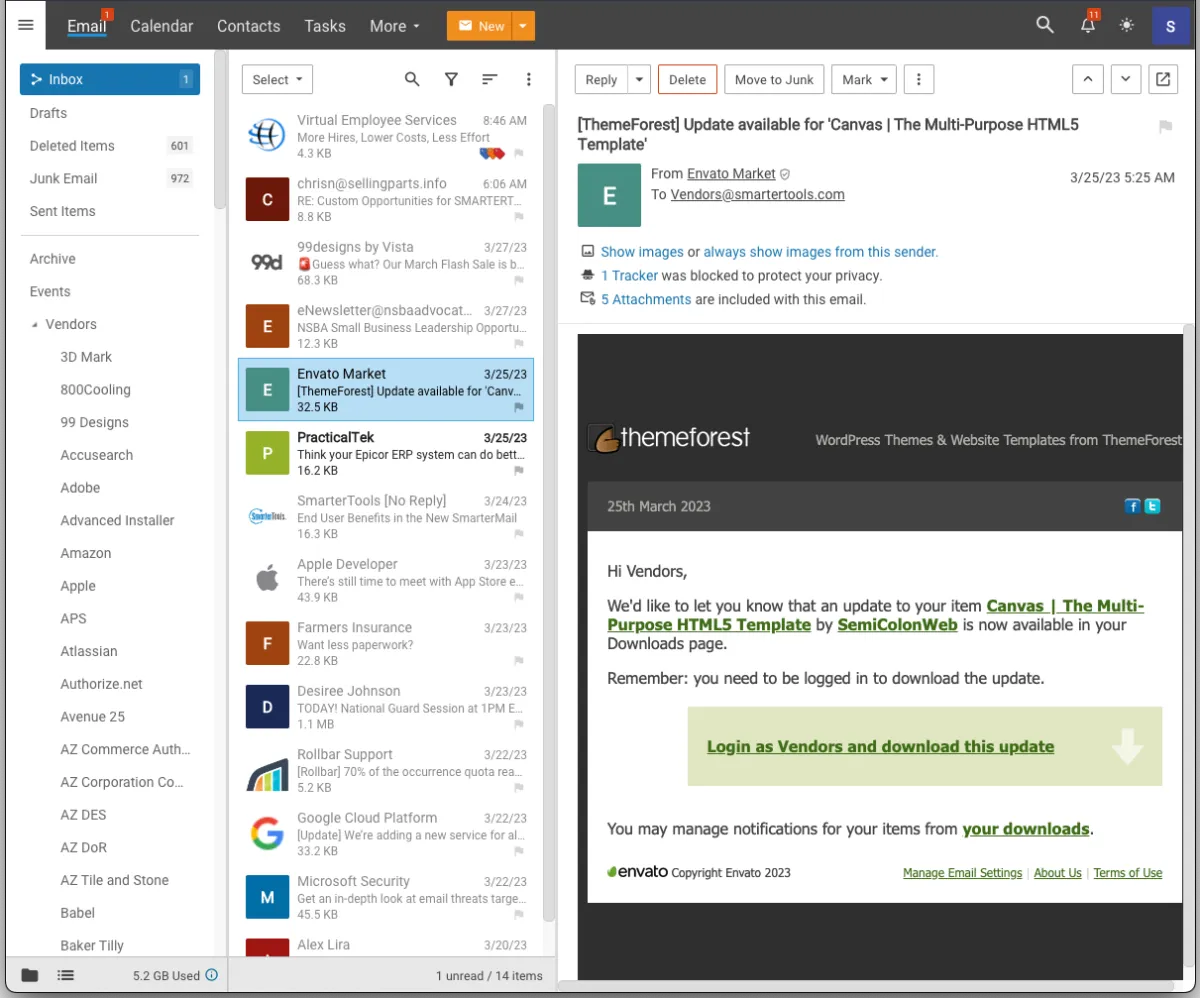Click the list view icon at bottom

[66, 975]
